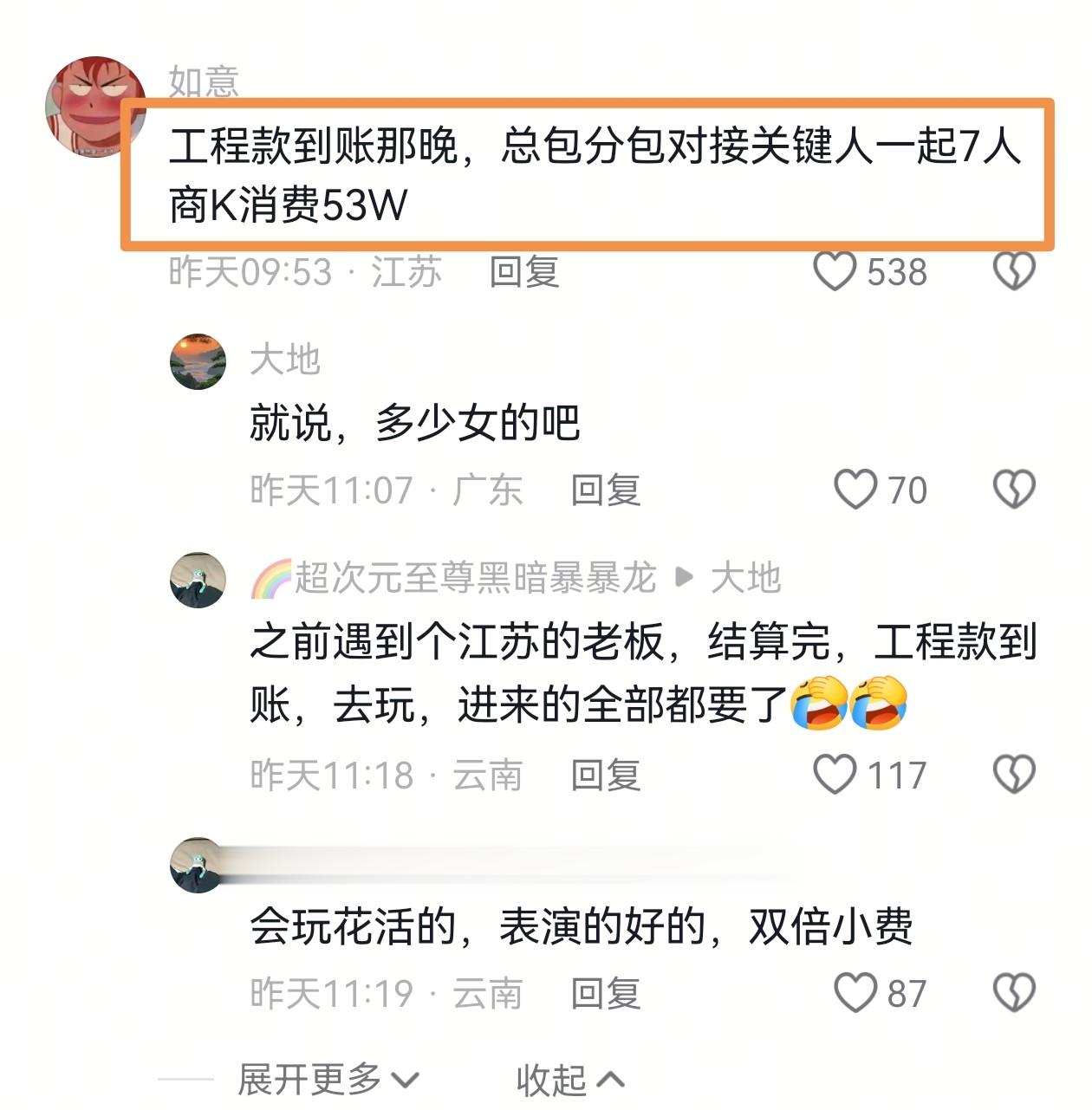Collapse replies with 收起
This screenshot has height=1110, width=1092.
coord(569,1080)
